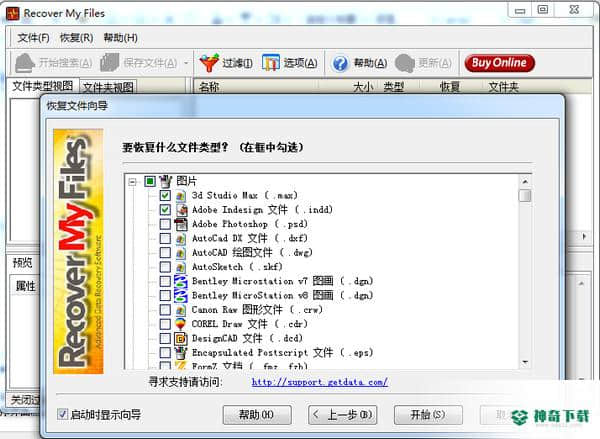Switch to 文件夹视图 tab
The height and width of the screenshot is (439, 600).
click(x=108, y=88)
